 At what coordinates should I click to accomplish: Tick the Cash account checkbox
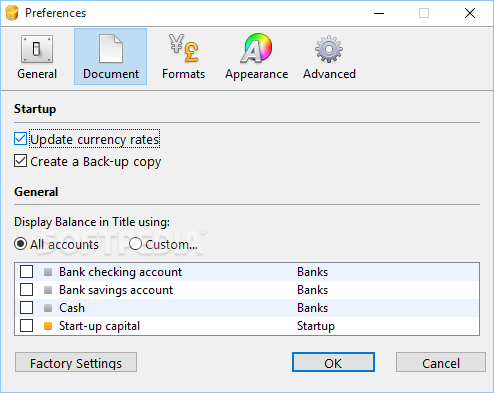(x=26, y=308)
